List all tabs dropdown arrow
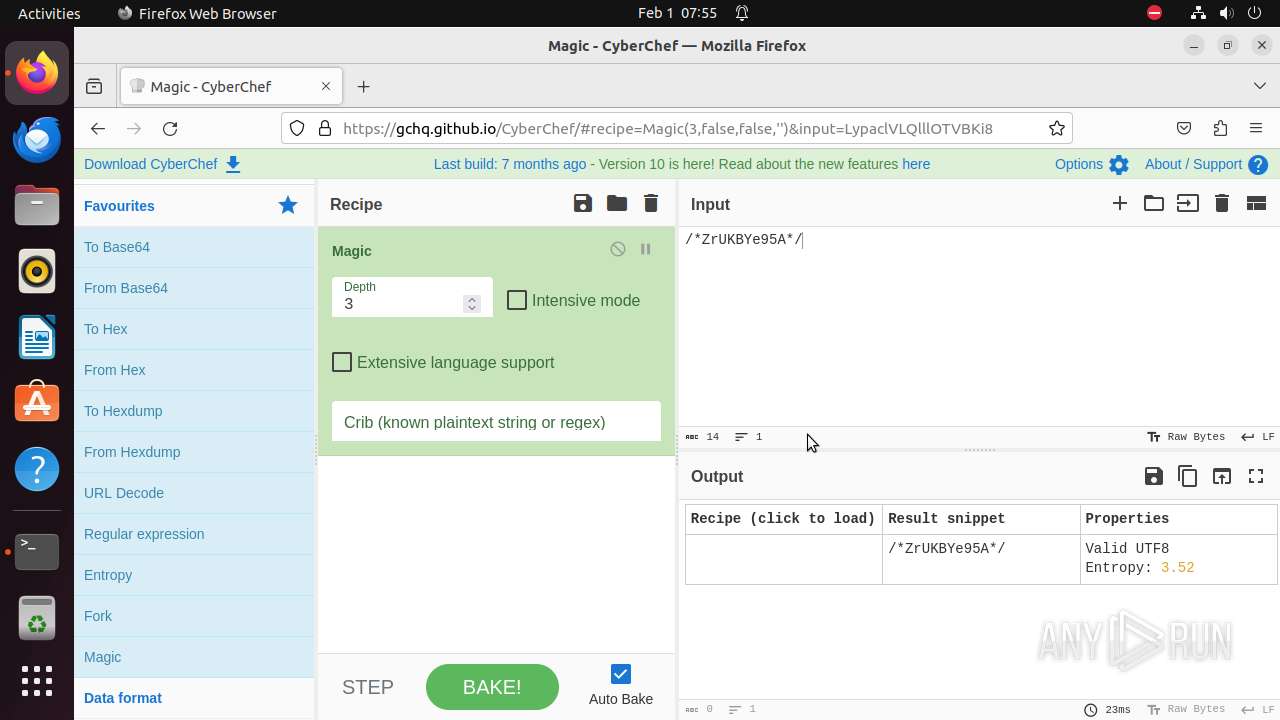 tap(1260, 86)
